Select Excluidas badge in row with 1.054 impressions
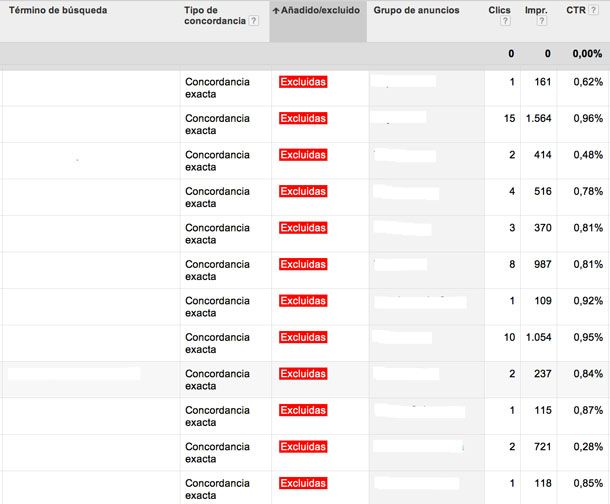Viewport: 610px width, 504px height. pos(303,337)
